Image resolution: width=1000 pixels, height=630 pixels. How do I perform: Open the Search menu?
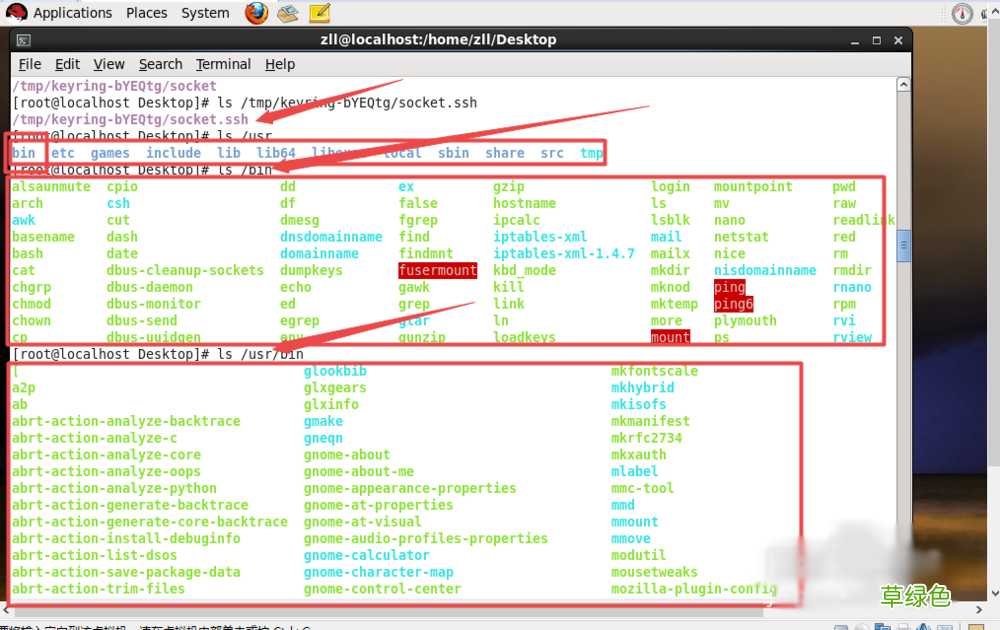point(160,64)
